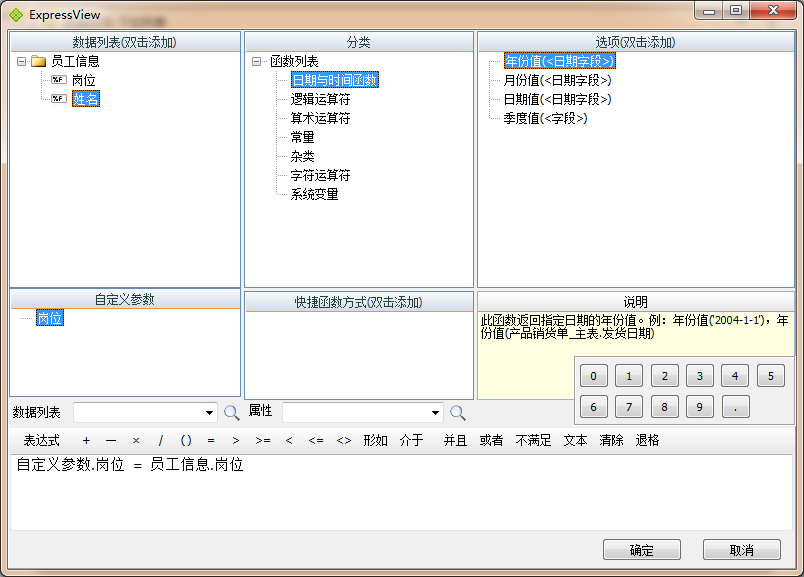This screenshot has height=577, width=804.
Task: Click 文本 in expression toolbar
Action: click(x=575, y=440)
